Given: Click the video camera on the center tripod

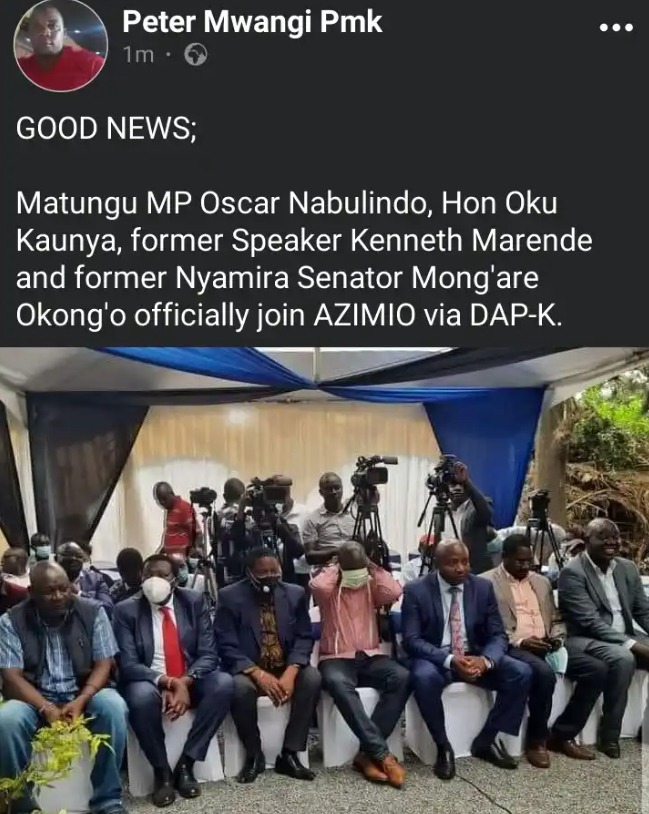Looking at the screenshot, I should (x=372, y=470).
